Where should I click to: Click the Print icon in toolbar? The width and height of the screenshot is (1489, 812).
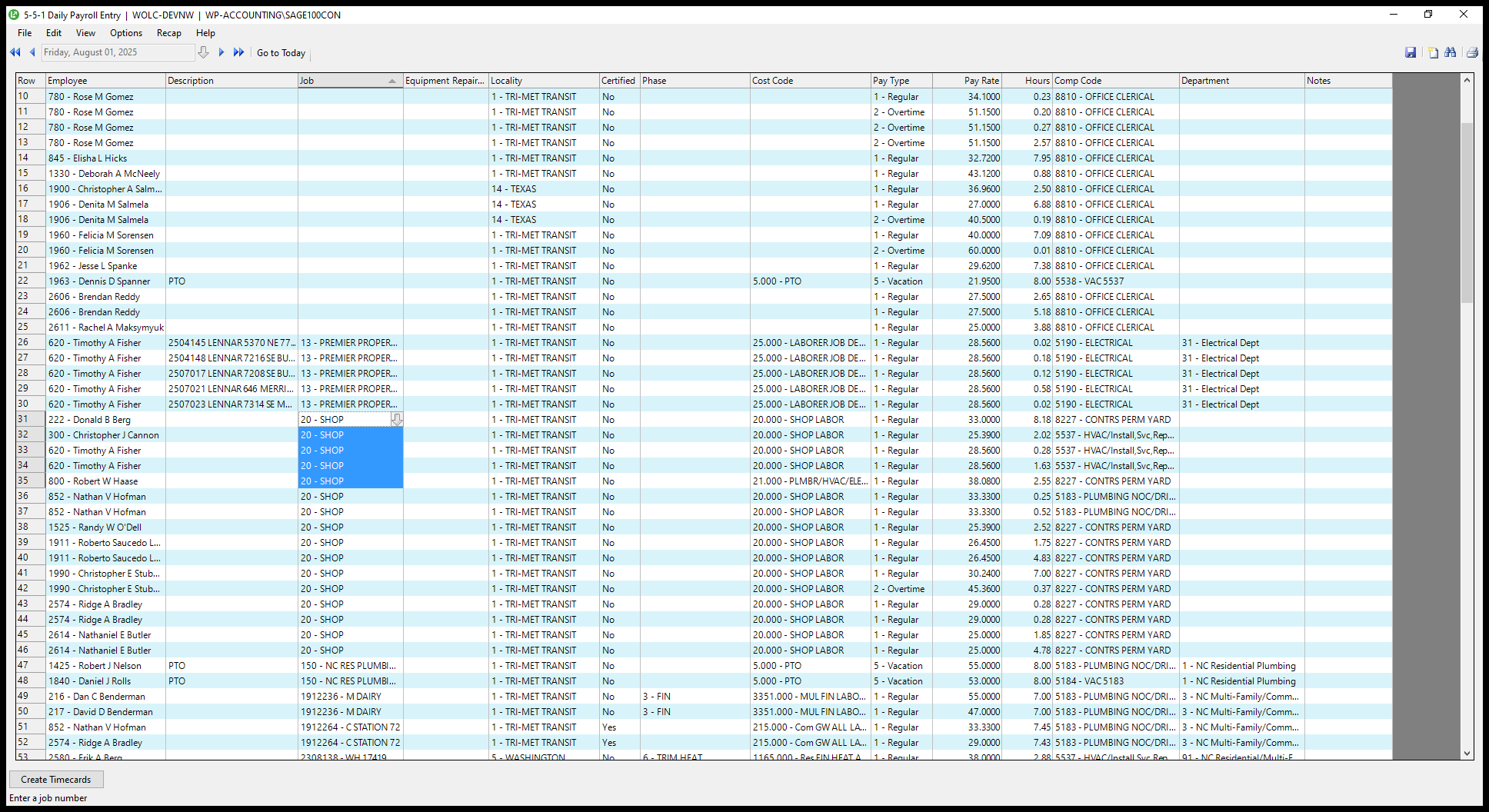(1471, 52)
